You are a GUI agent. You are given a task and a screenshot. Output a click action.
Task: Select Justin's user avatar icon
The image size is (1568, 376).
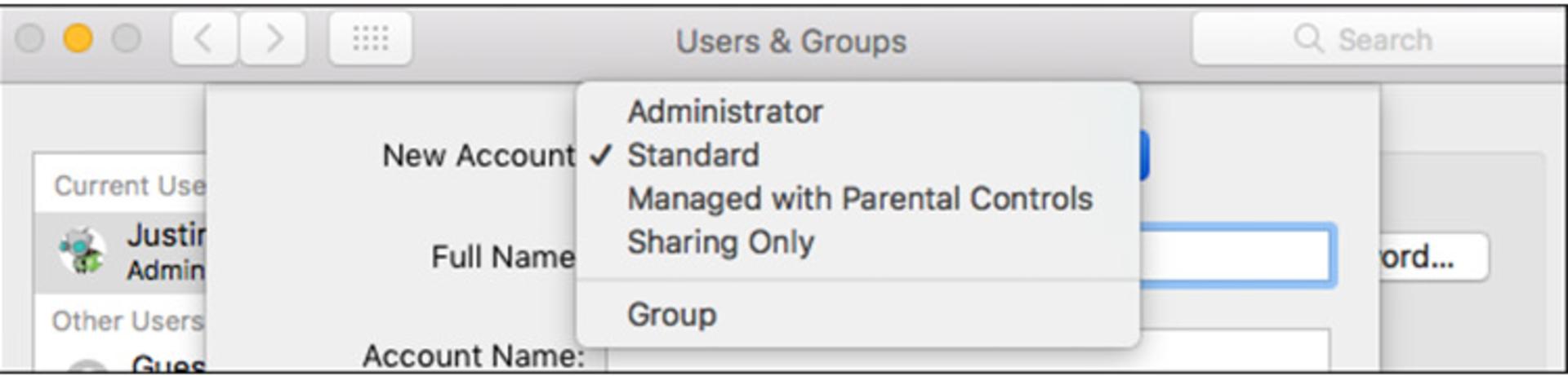pos(81,251)
